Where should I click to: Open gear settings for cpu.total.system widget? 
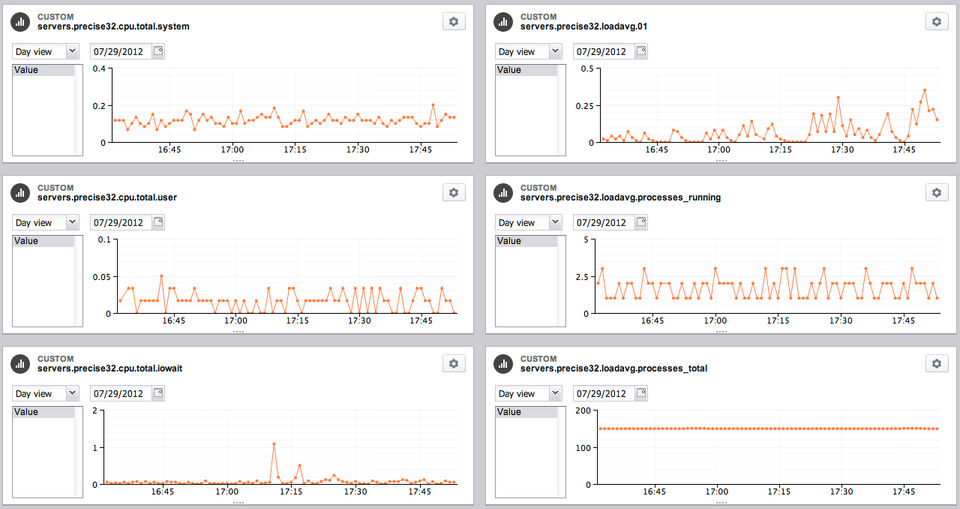pyautogui.click(x=454, y=21)
